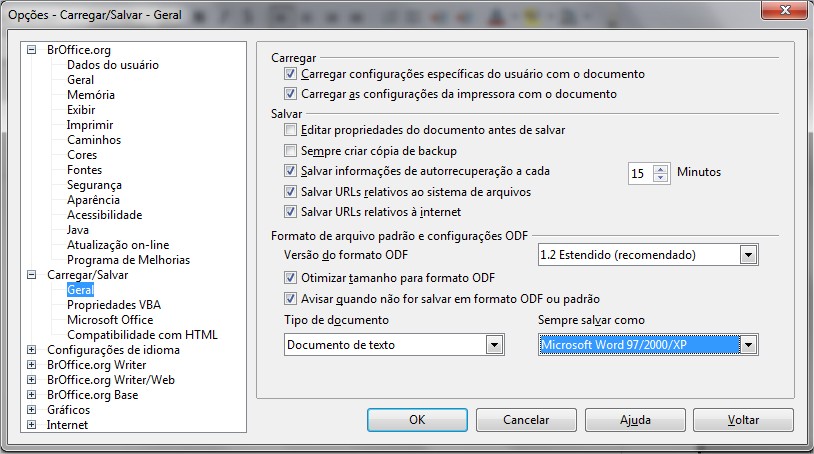Select BrOffice.org Writer tree label
Viewport: 814px width, 454px height.
coord(97,365)
